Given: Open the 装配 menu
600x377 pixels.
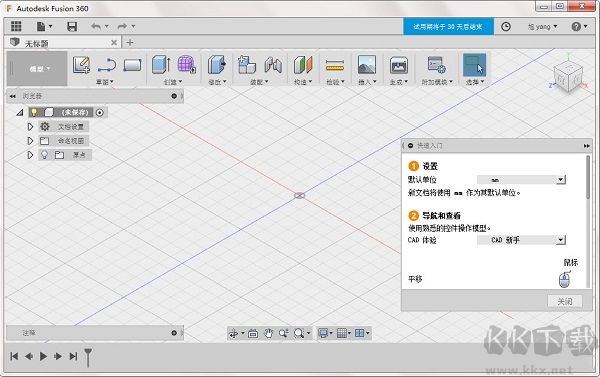Looking at the screenshot, I should click(259, 82).
